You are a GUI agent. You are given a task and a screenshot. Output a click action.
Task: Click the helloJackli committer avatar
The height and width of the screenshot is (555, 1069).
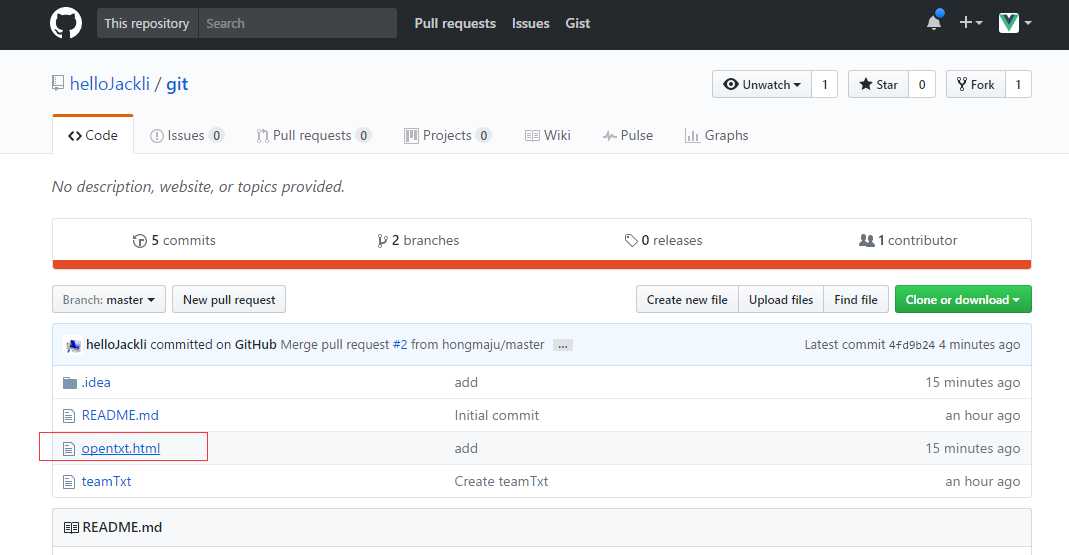click(x=73, y=345)
